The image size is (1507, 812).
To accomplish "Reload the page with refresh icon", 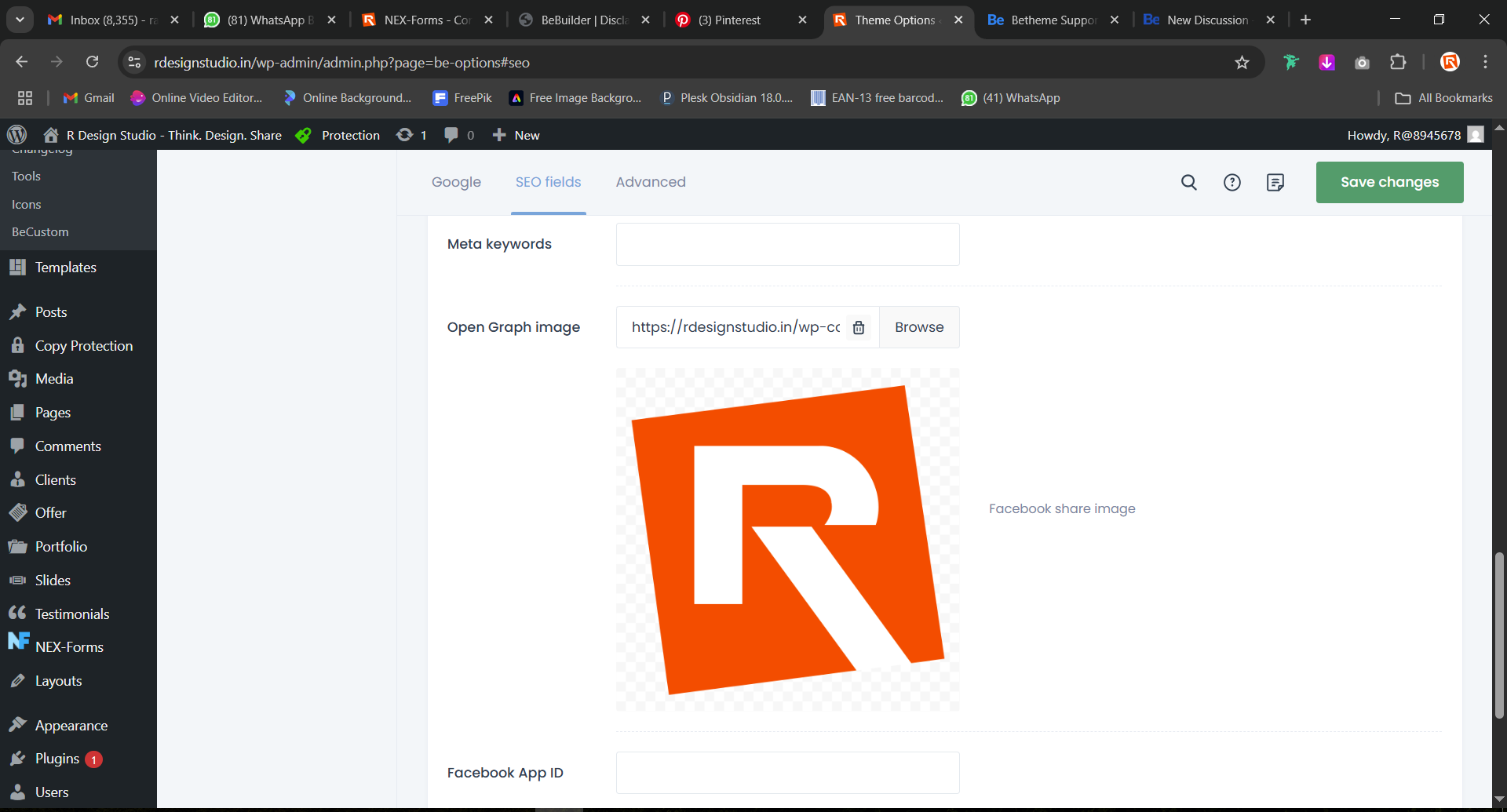I will pyautogui.click(x=92, y=62).
